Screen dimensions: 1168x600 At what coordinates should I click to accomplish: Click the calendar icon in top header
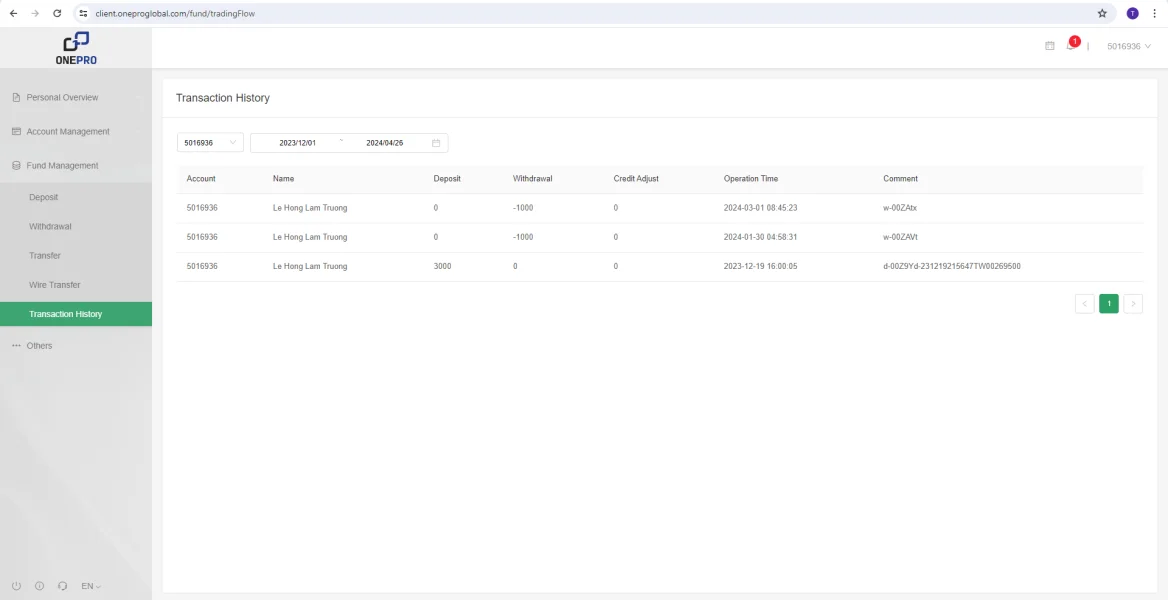pos(1050,46)
